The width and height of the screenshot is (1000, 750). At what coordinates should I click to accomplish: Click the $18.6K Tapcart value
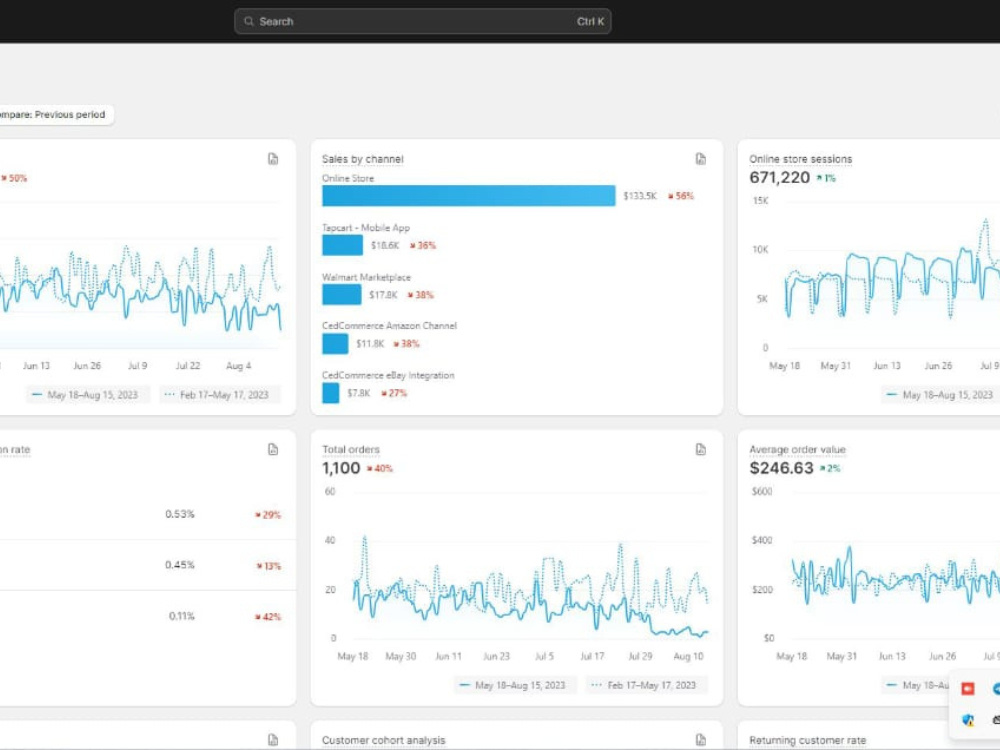pyautogui.click(x=385, y=245)
